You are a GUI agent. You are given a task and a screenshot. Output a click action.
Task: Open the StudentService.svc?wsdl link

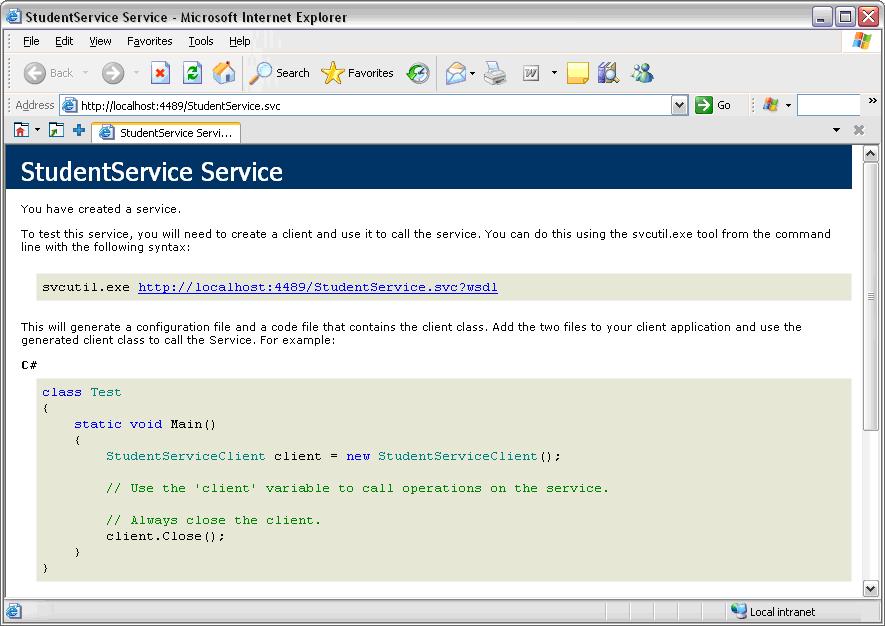click(317, 288)
